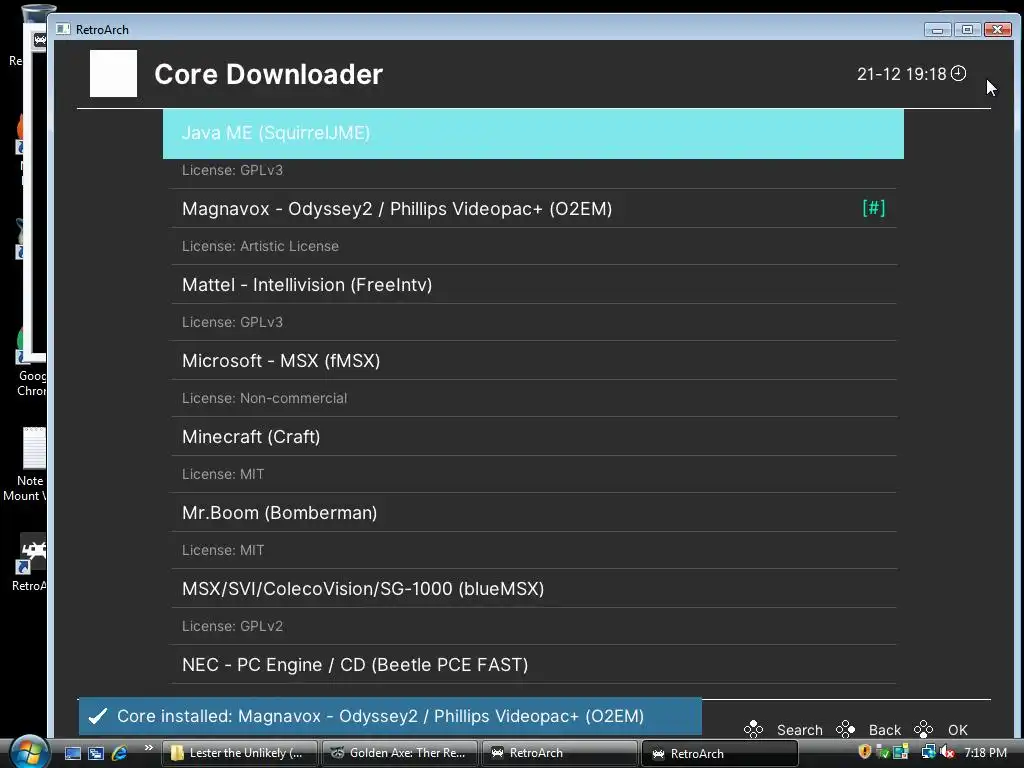Select Magnavox - Odyssey2 / Phillips Videopac+ (O2EM) core
1024x768 pixels.
533,209
